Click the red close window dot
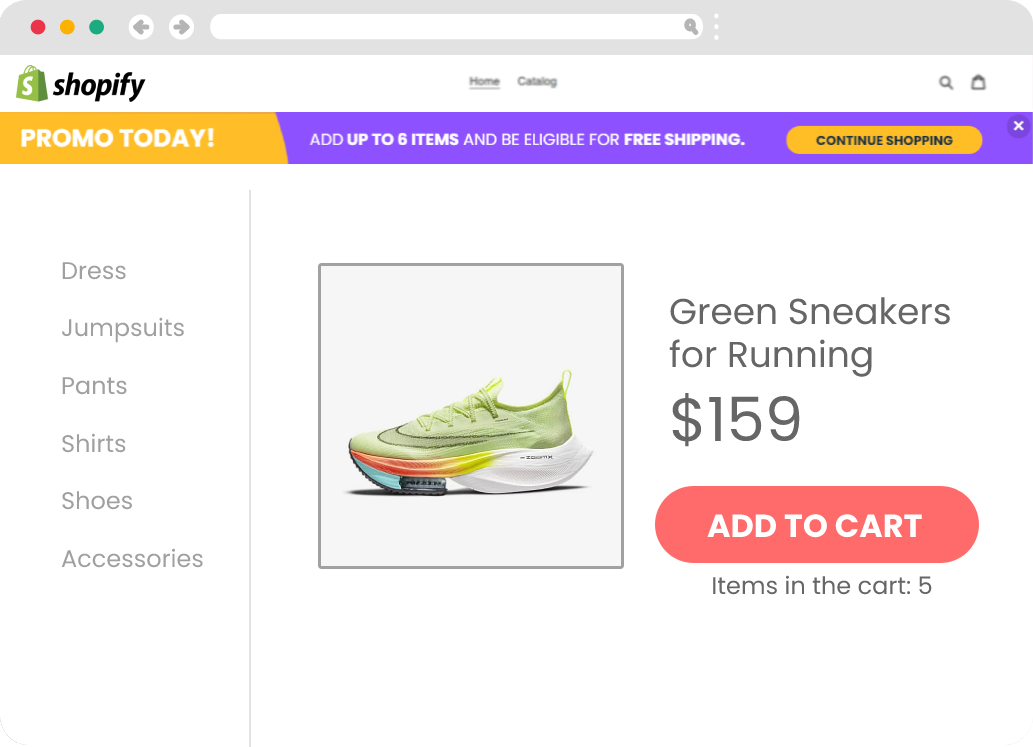Image resolution: width=1033 pixels, height=747 pixels. tap(38, 27)
